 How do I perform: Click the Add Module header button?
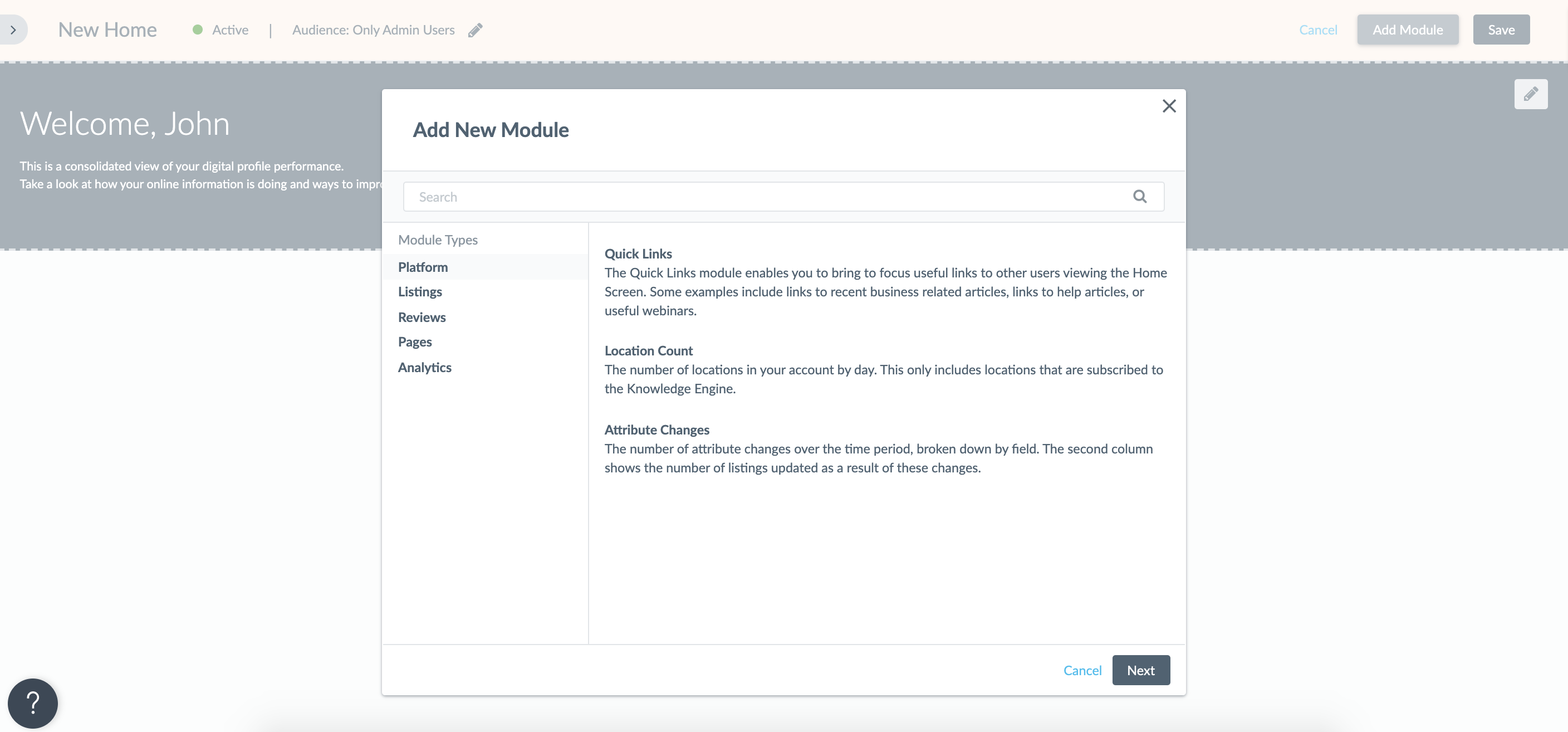tap(1407, 30)
